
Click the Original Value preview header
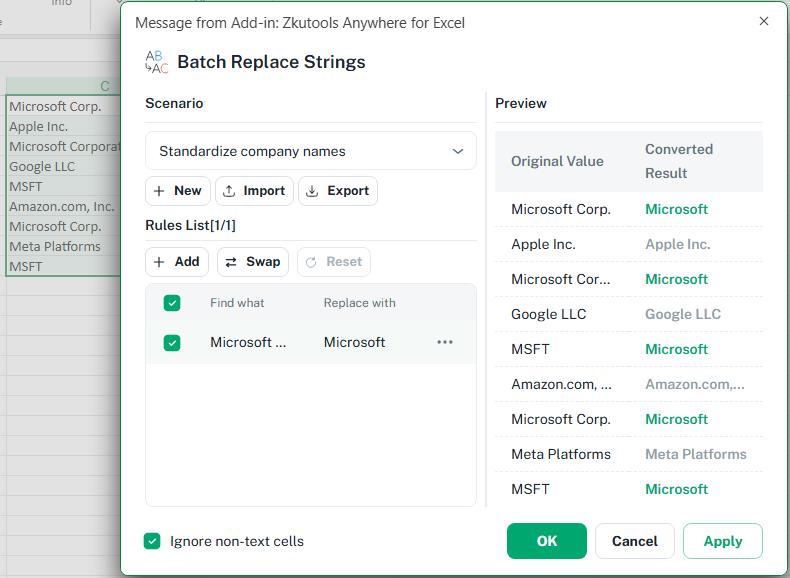pos(557,161)
